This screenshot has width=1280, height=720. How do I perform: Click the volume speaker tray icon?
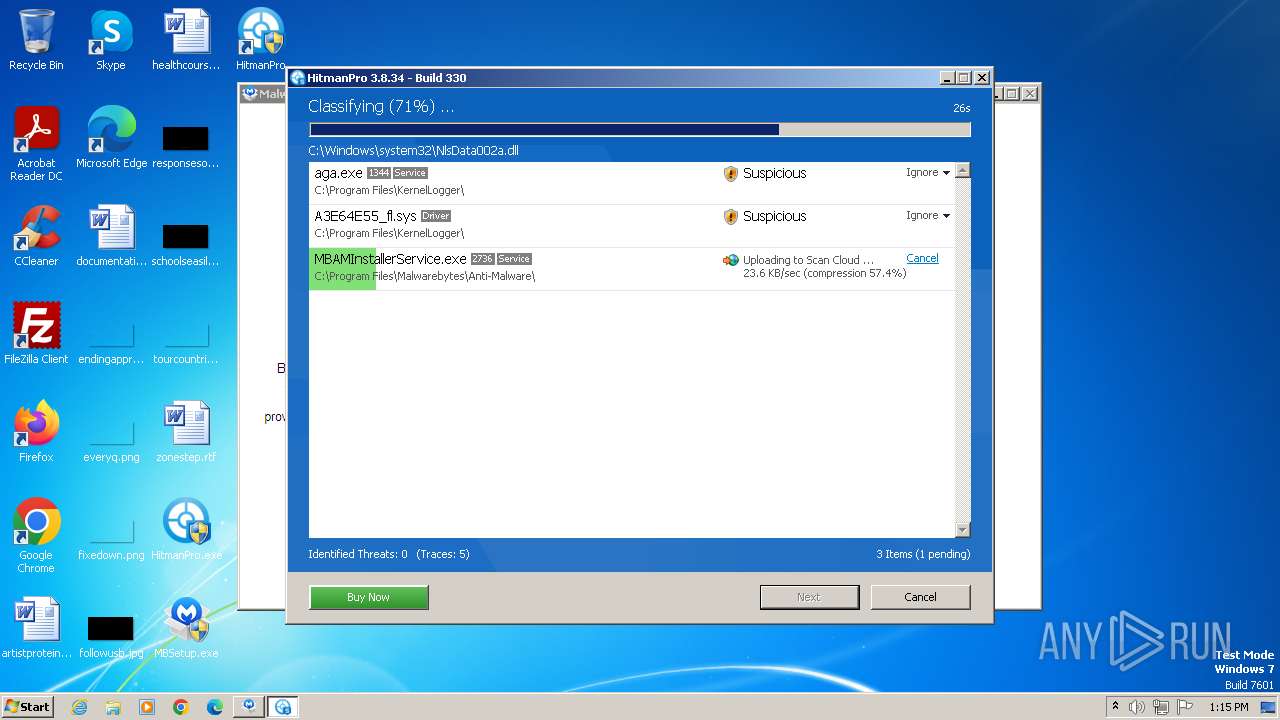(x=1137, y=707)
